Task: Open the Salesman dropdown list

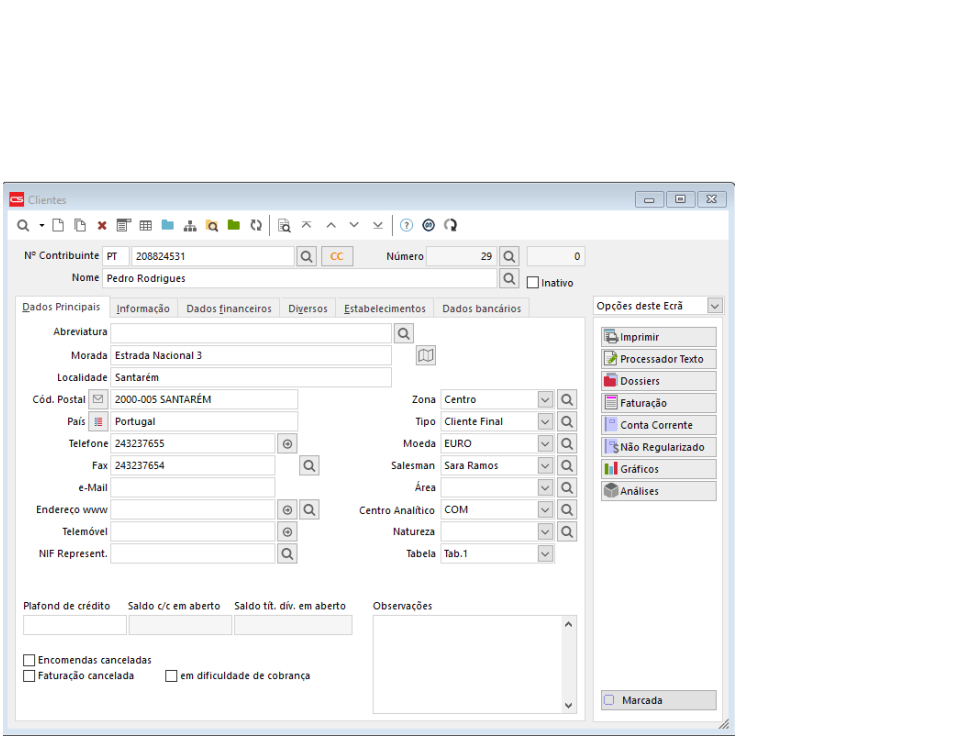Action: 545,465
